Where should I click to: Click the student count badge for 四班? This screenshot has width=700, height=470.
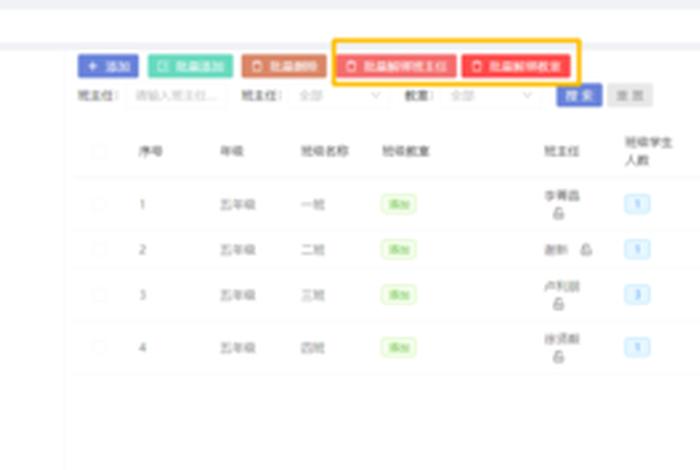tap(637, 347)
